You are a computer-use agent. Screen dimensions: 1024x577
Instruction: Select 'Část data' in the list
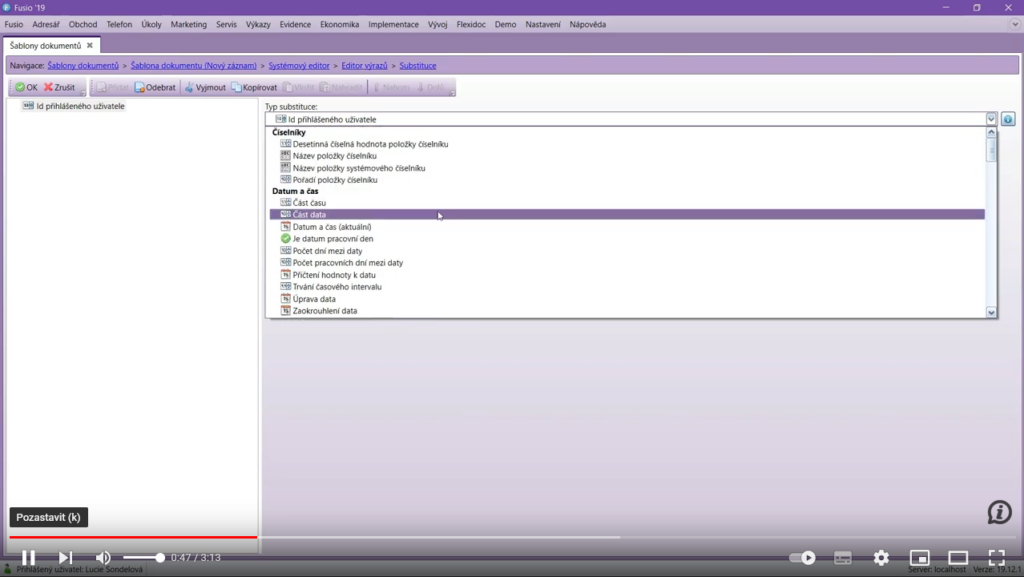(x=309, y=215)
